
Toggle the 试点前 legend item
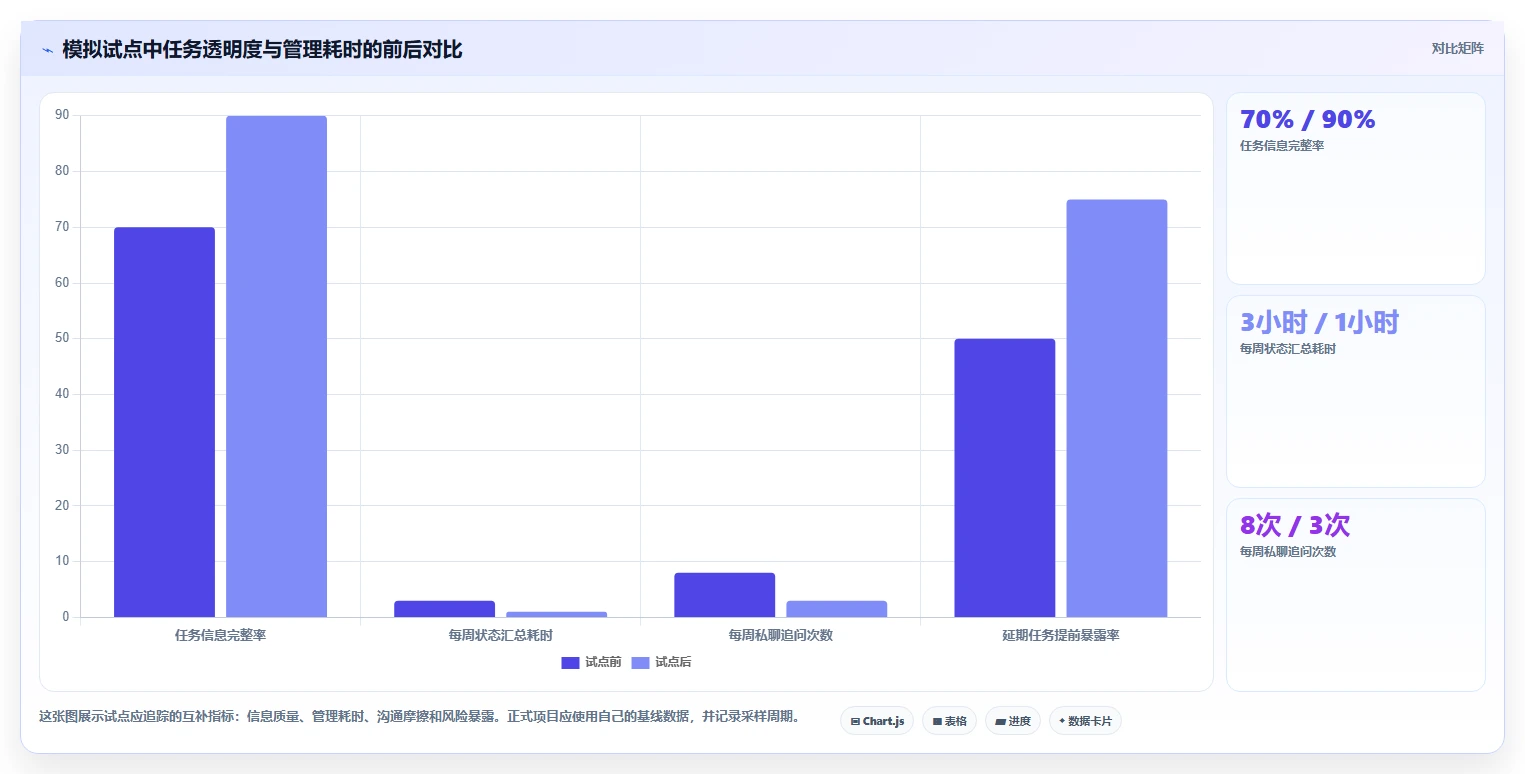click(x=591, y=662)
